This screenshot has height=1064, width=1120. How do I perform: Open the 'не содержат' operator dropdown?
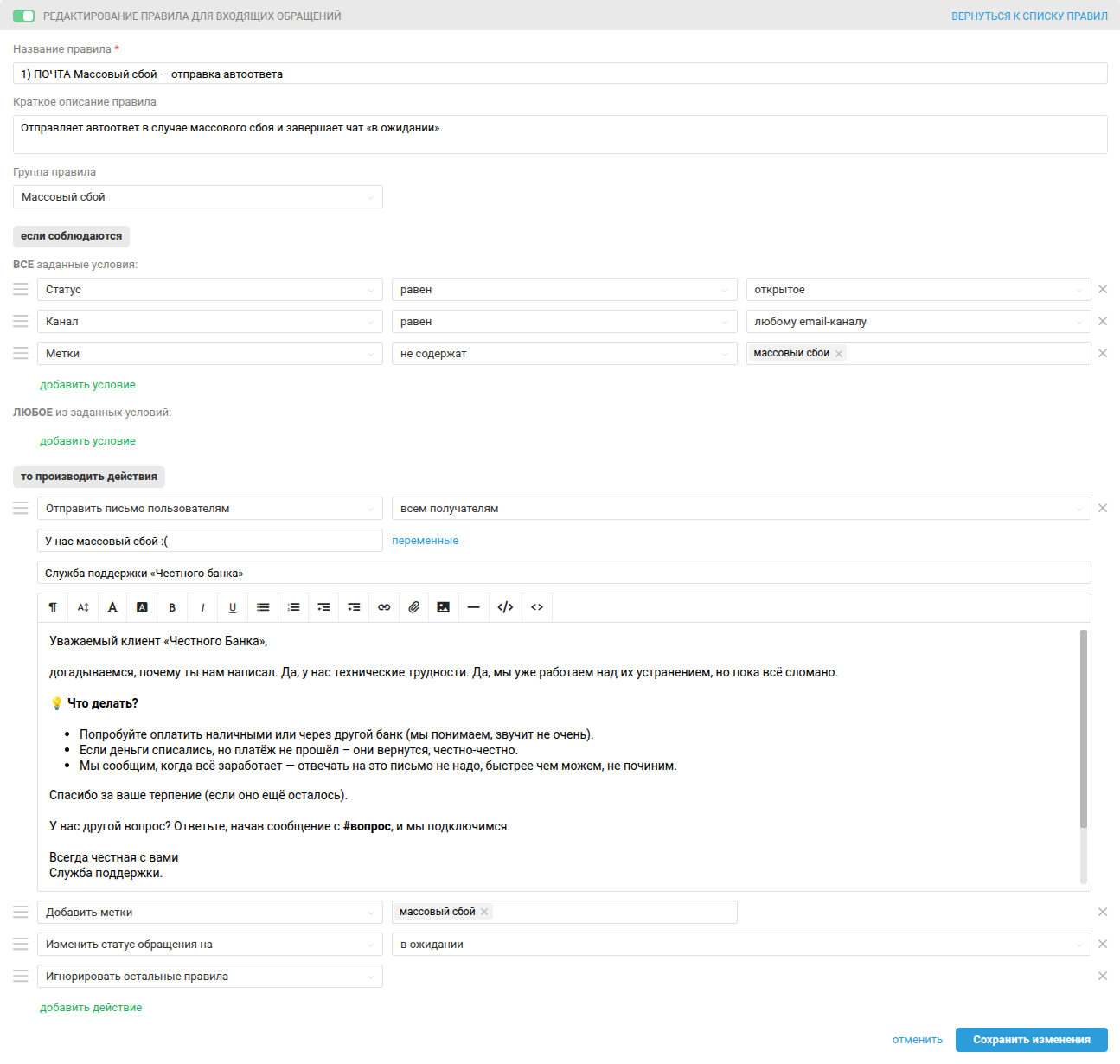pyautogui.click(x=565, y=354)
